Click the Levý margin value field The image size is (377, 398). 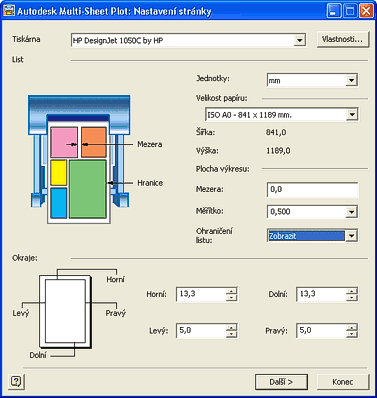coord(201,331)
